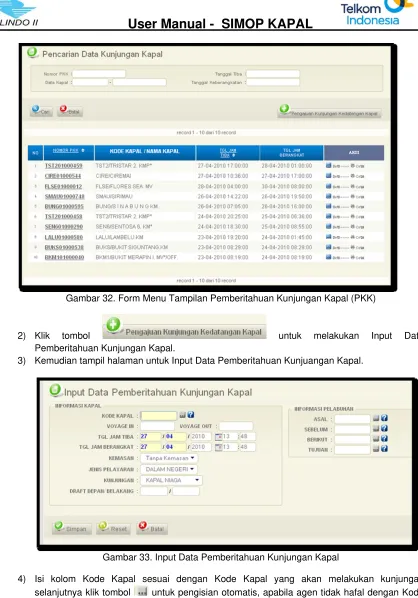Open PKK link BUNG01000595

(64, 206)
